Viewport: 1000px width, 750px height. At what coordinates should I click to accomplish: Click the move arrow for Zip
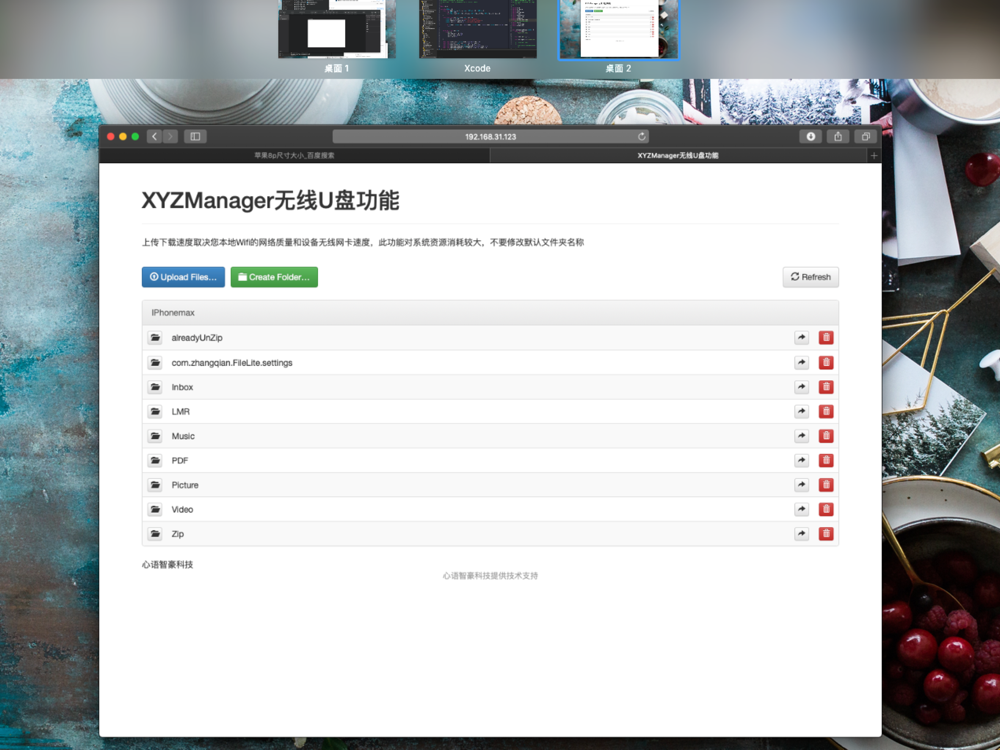click(x=802, y=534)
